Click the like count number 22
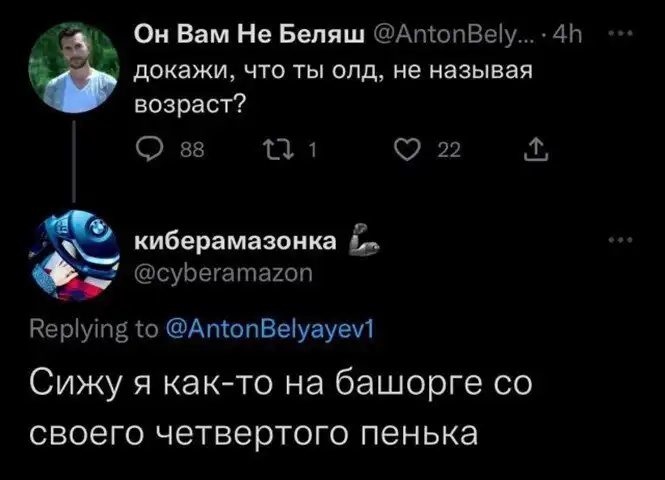This screenshot has width=665, height=480. (448, 151)
